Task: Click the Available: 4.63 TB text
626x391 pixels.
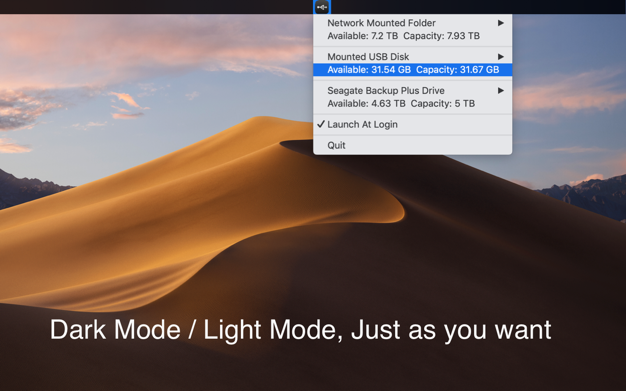Action: click(x=366, y=103)
